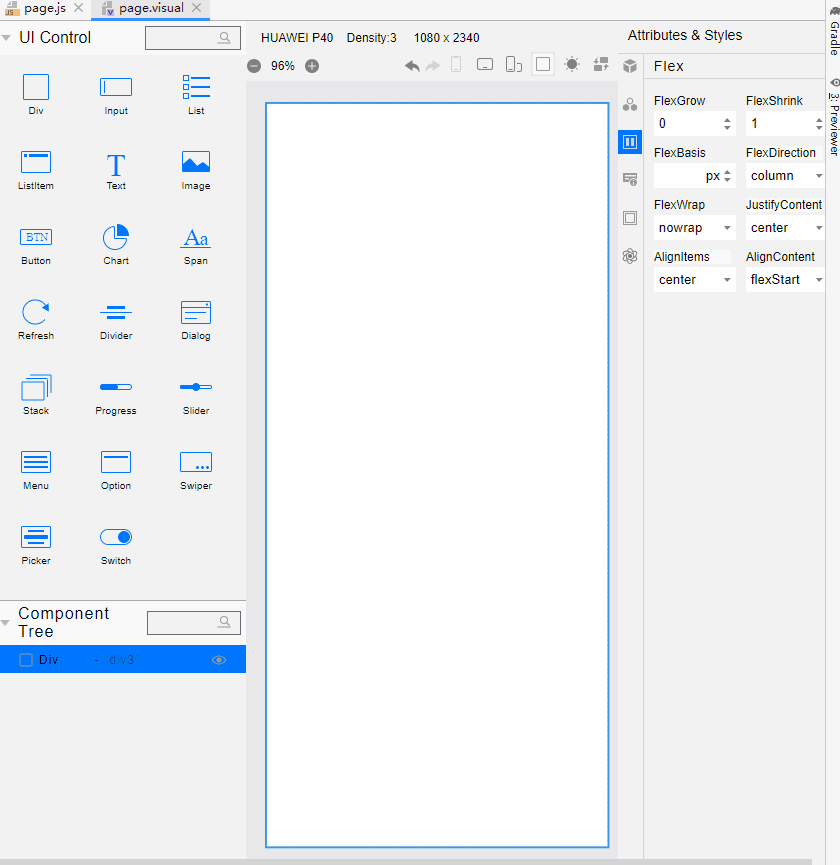The width and height of the screenshot is (840, 865).
Task: Click the HUAWEI P40 device label
Action: point(297,38)
